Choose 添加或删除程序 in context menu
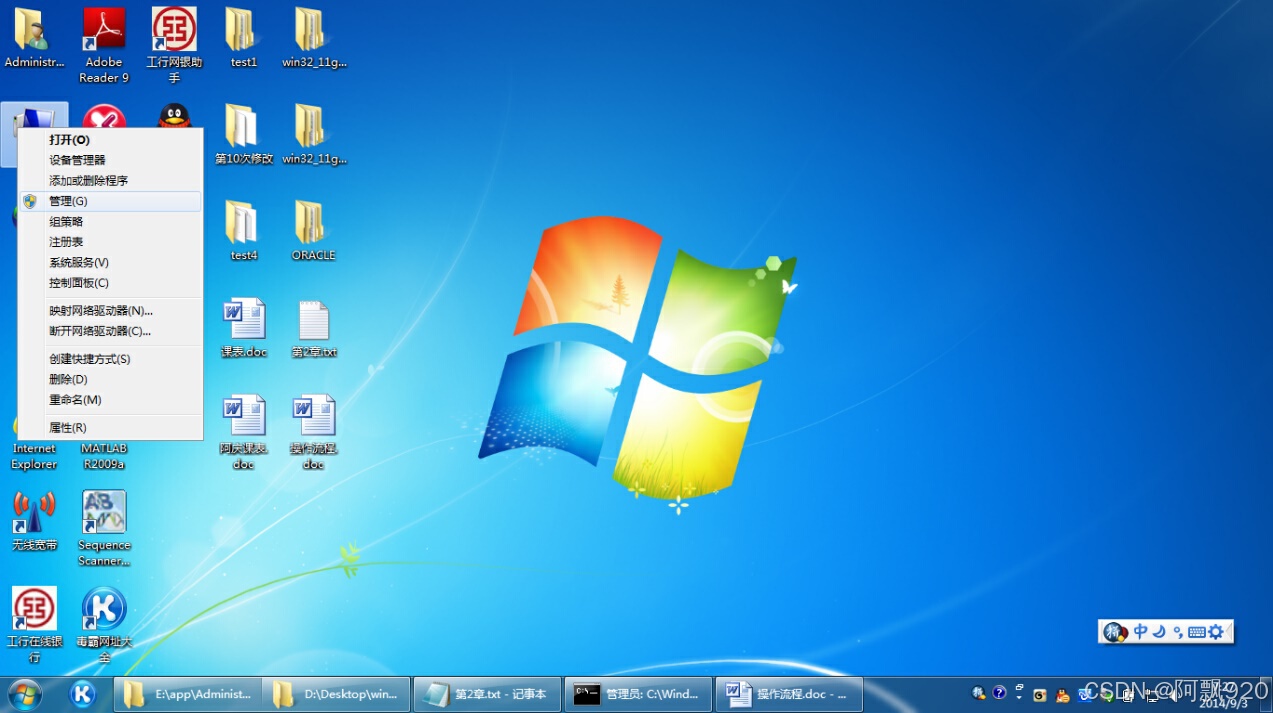The image size is (1273, 713). (x=111, y=181)
